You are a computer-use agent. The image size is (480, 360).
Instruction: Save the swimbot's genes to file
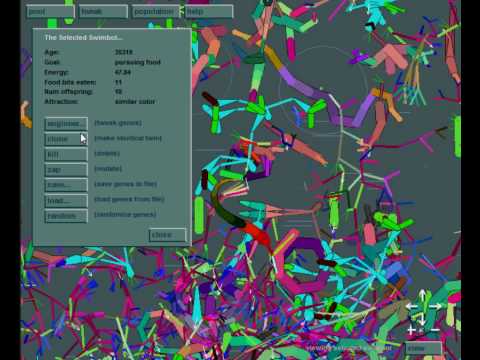pyautogui.click(x=66, y=185)
